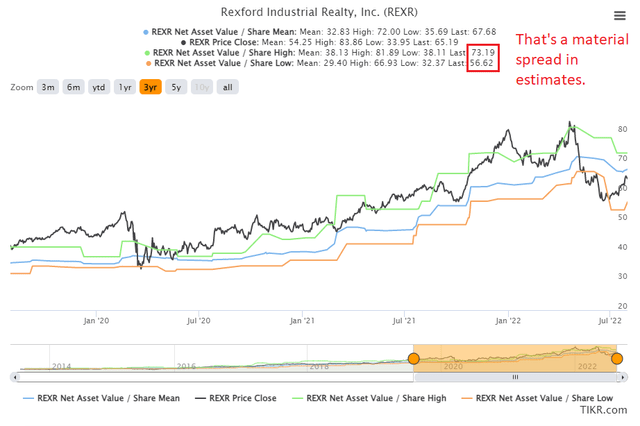Image resolution: width=640 pixels, height=426 pixels.
Task: Switch zoom to 1yr
Action: tap(125, 87)
